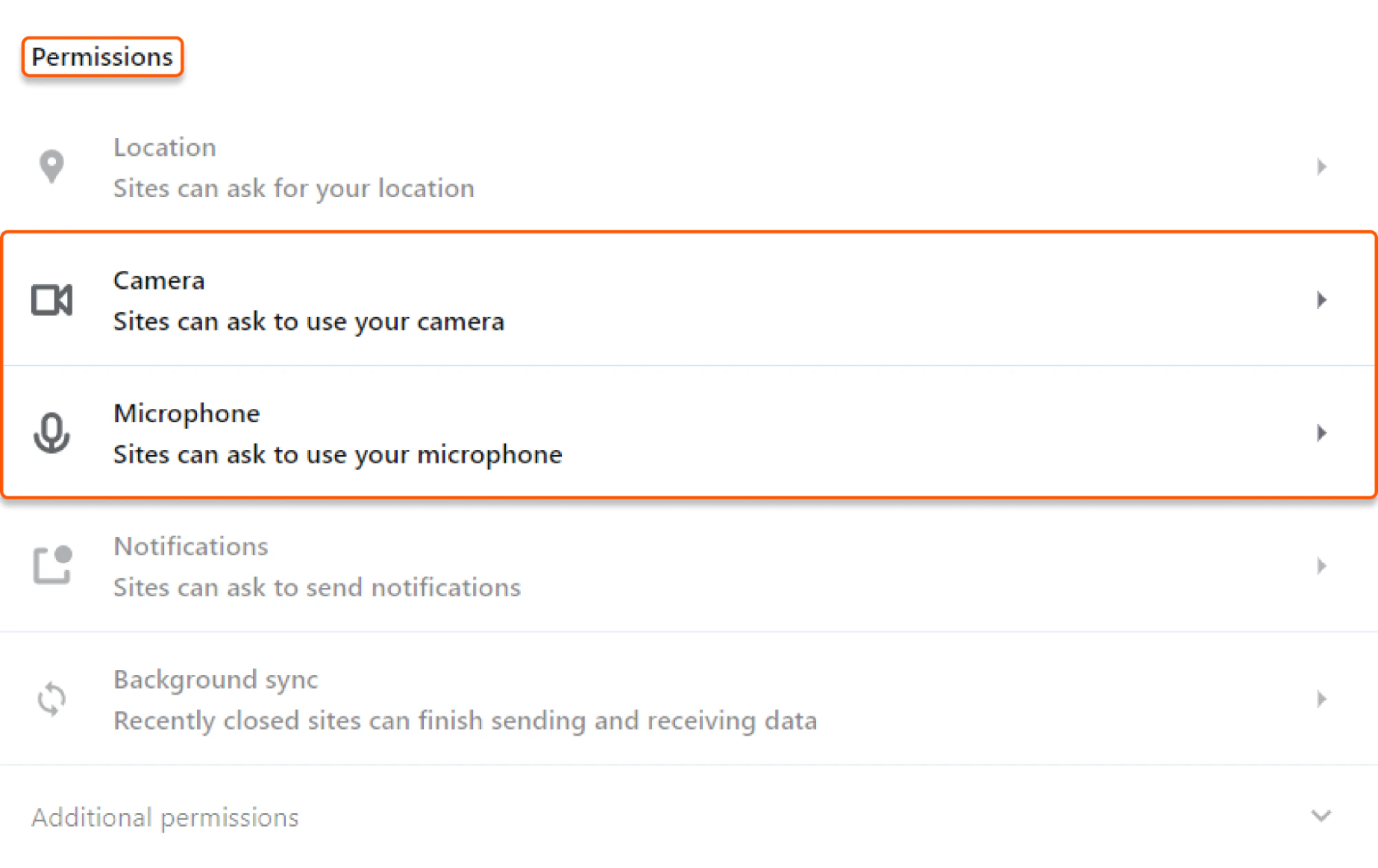
Task: Expand the Camera settings arrow
Action: tap(1321, 299)
